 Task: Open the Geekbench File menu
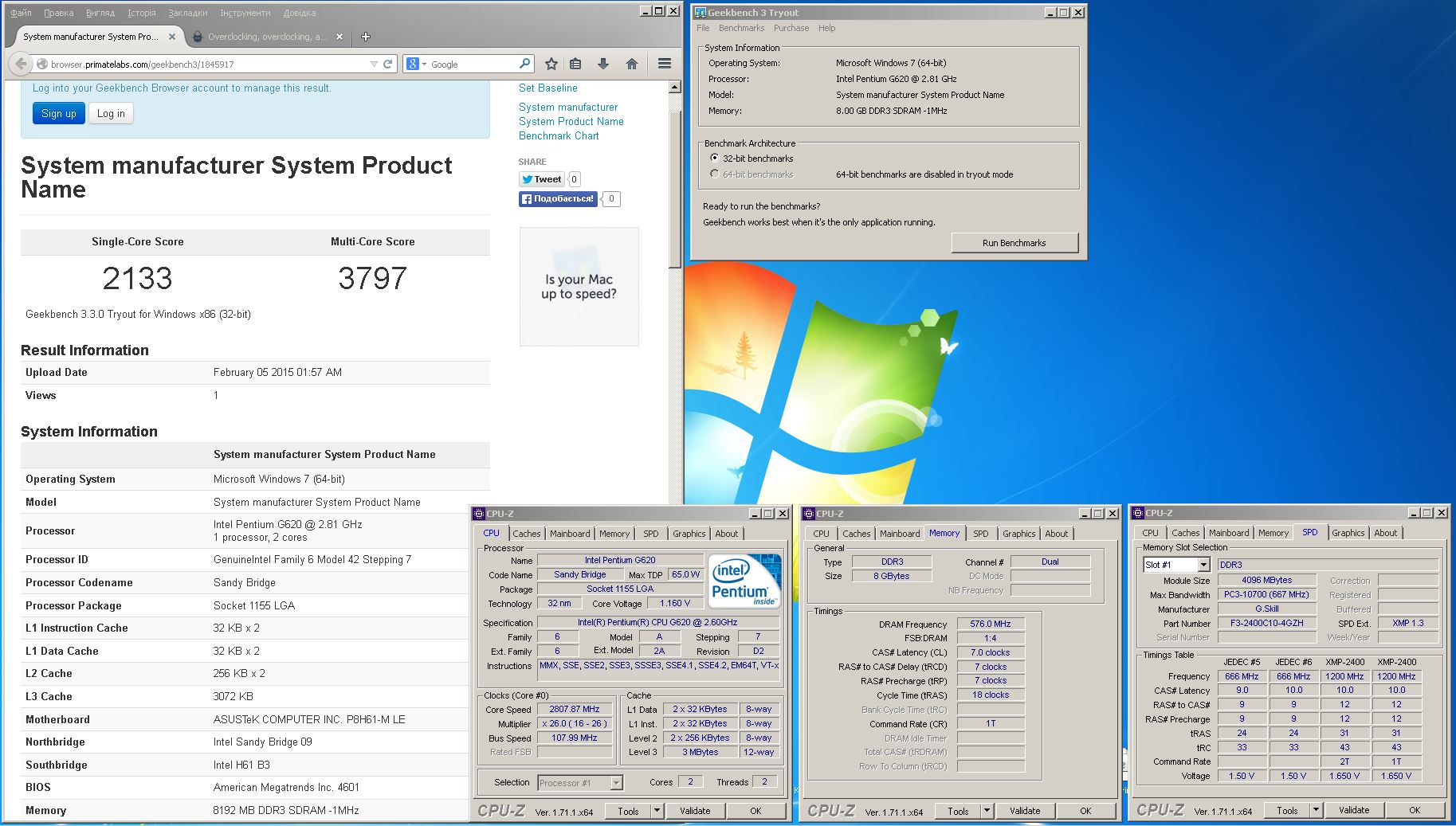[703, 28]
